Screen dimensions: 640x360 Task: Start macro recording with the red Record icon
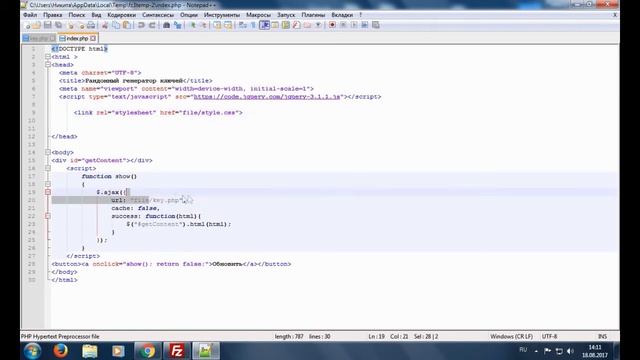click(x=332, y=25)
